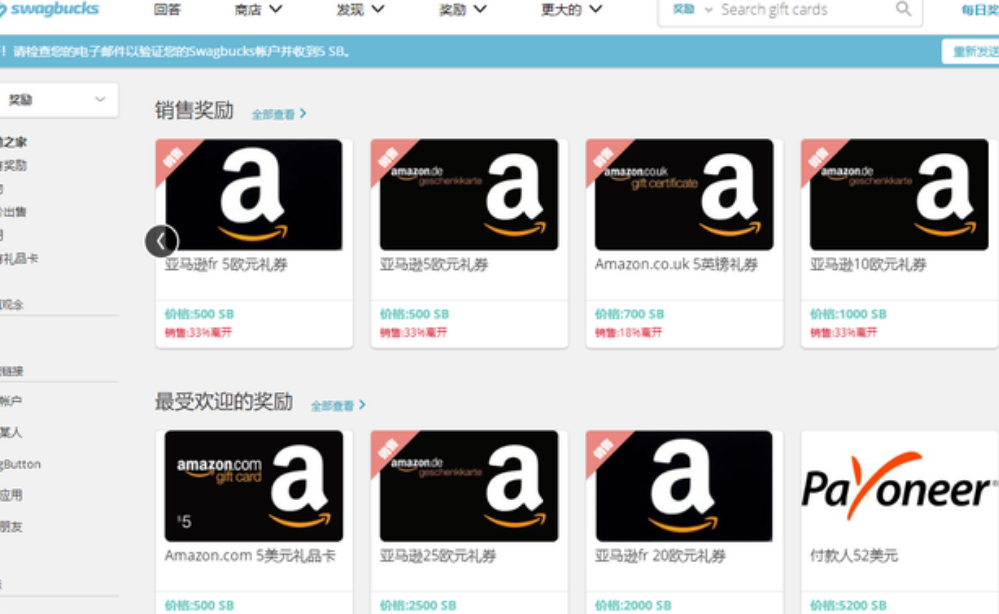Click the sidebar Button link
The height and width of the screenshot is (614, 999).
[x=20, y=464]
